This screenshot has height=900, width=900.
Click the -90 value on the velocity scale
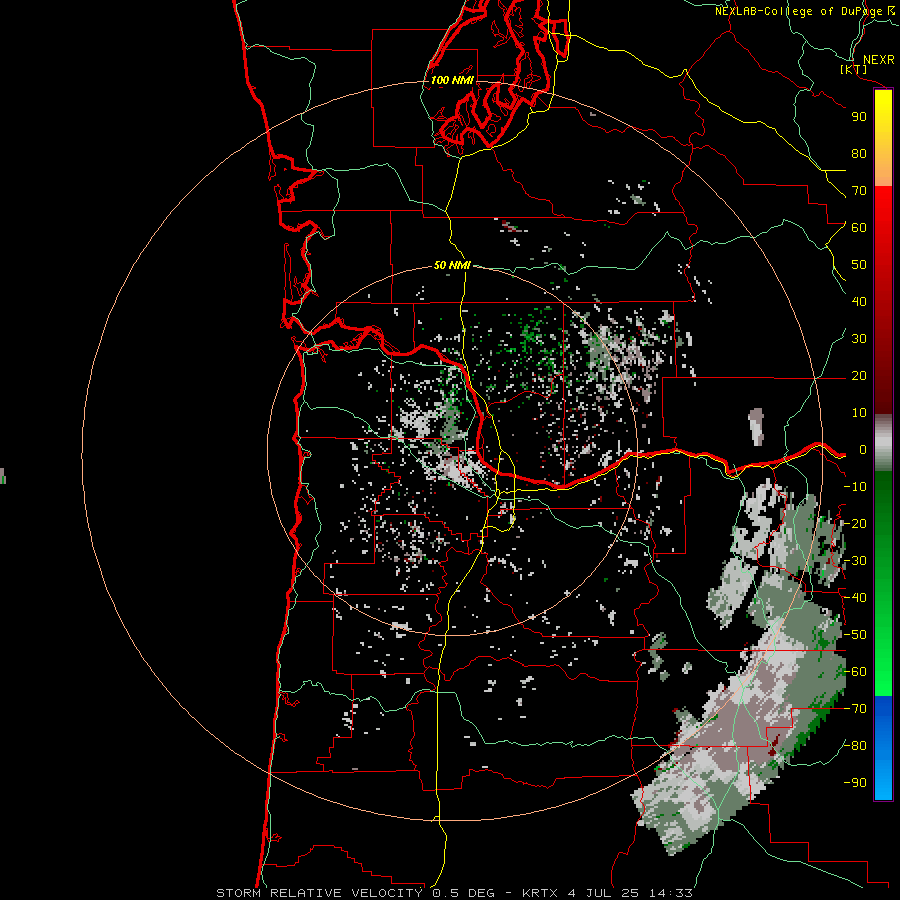[855, 783]
